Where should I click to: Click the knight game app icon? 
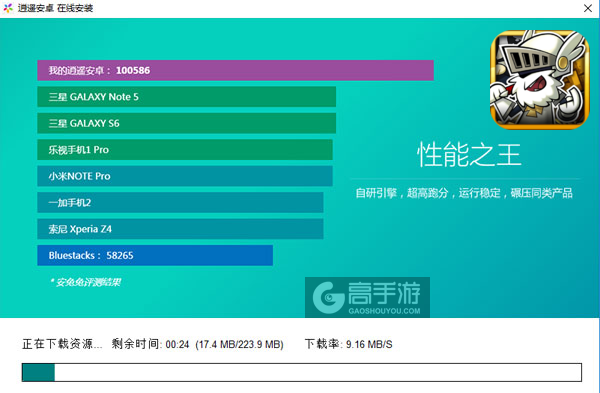point(540,80)
